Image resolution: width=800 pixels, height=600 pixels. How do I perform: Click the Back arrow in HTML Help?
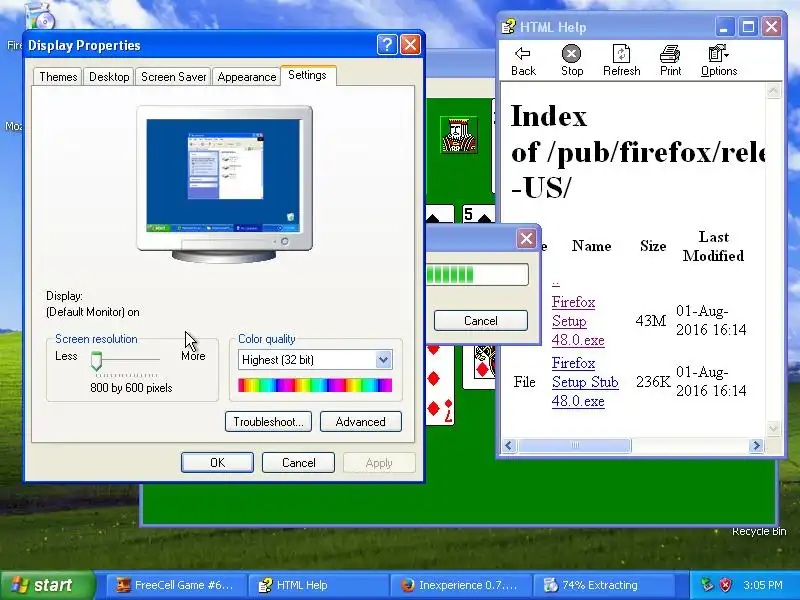point(523,61)
